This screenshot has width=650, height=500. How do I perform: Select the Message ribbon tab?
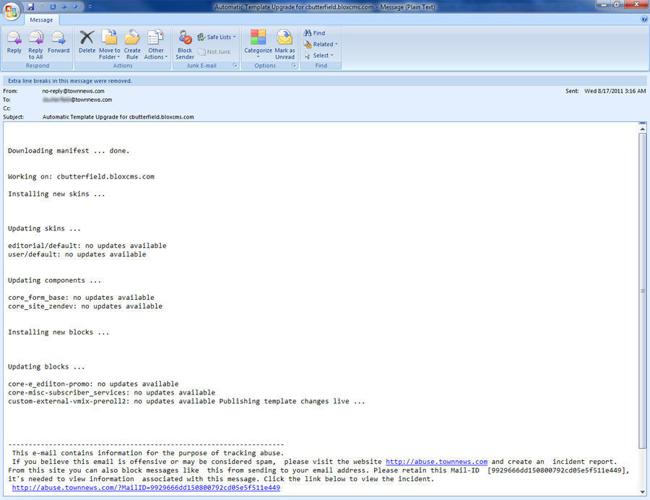coord(41,20)
